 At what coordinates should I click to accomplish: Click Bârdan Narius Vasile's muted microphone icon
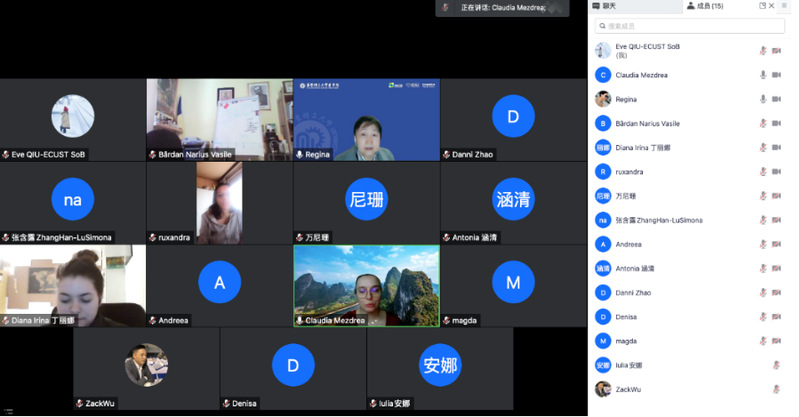tap(763, 124)
